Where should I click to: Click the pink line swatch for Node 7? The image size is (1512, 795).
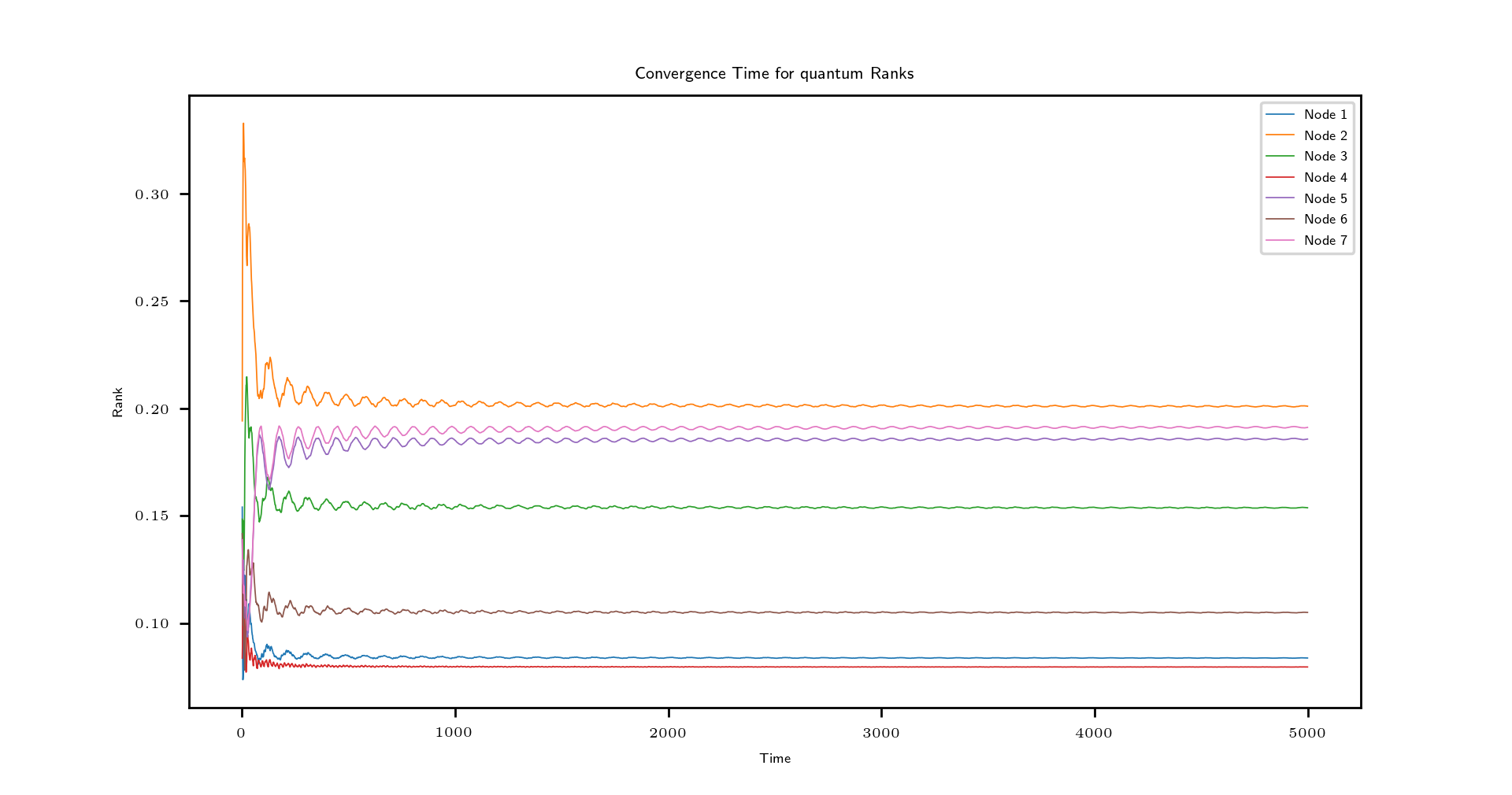pos(1280,240)
